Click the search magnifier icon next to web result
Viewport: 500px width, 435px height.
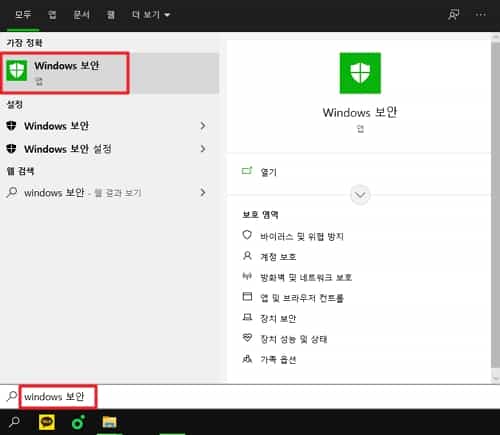coord(12,192)
